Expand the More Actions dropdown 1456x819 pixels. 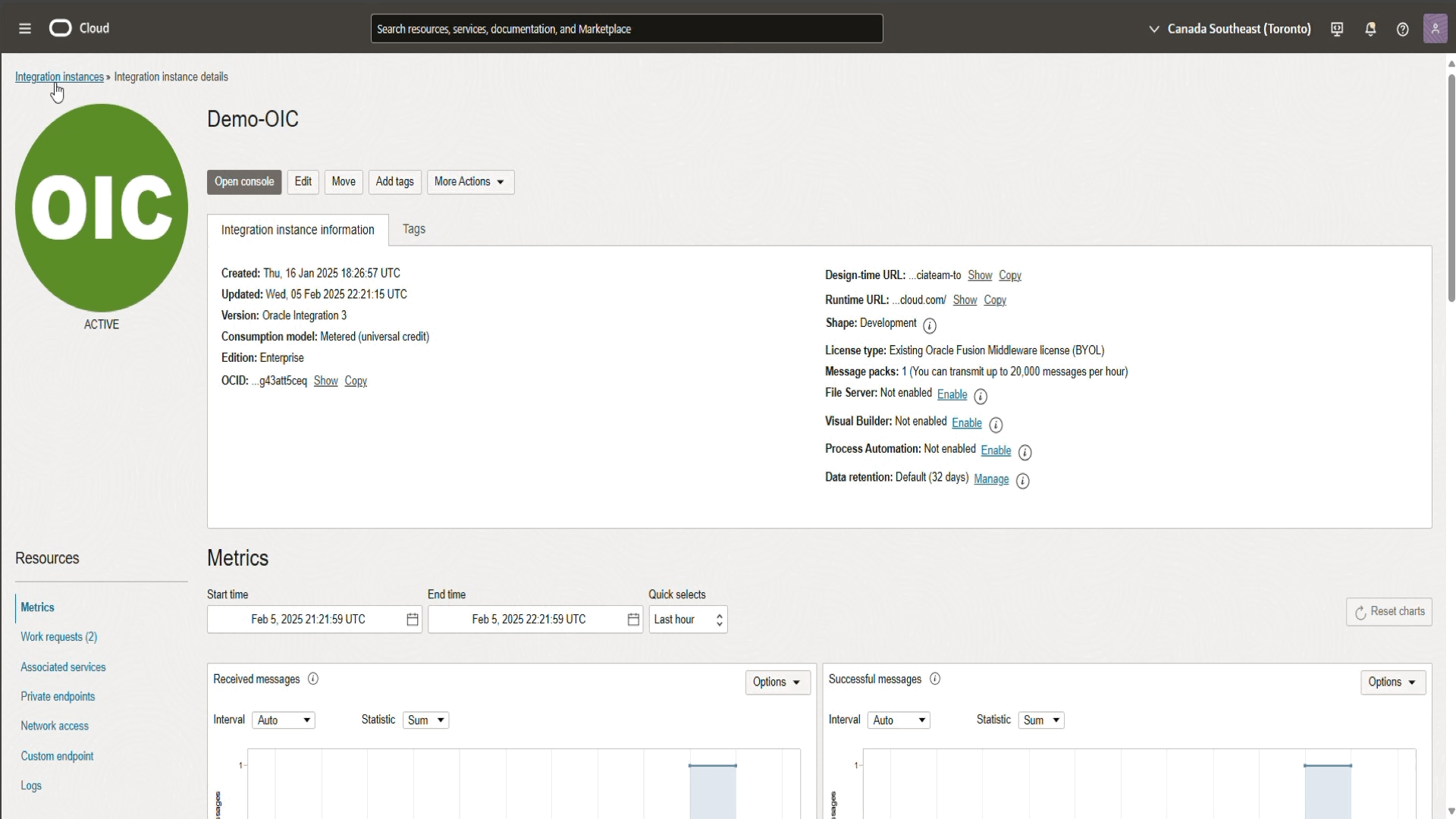tap(470, 182)
